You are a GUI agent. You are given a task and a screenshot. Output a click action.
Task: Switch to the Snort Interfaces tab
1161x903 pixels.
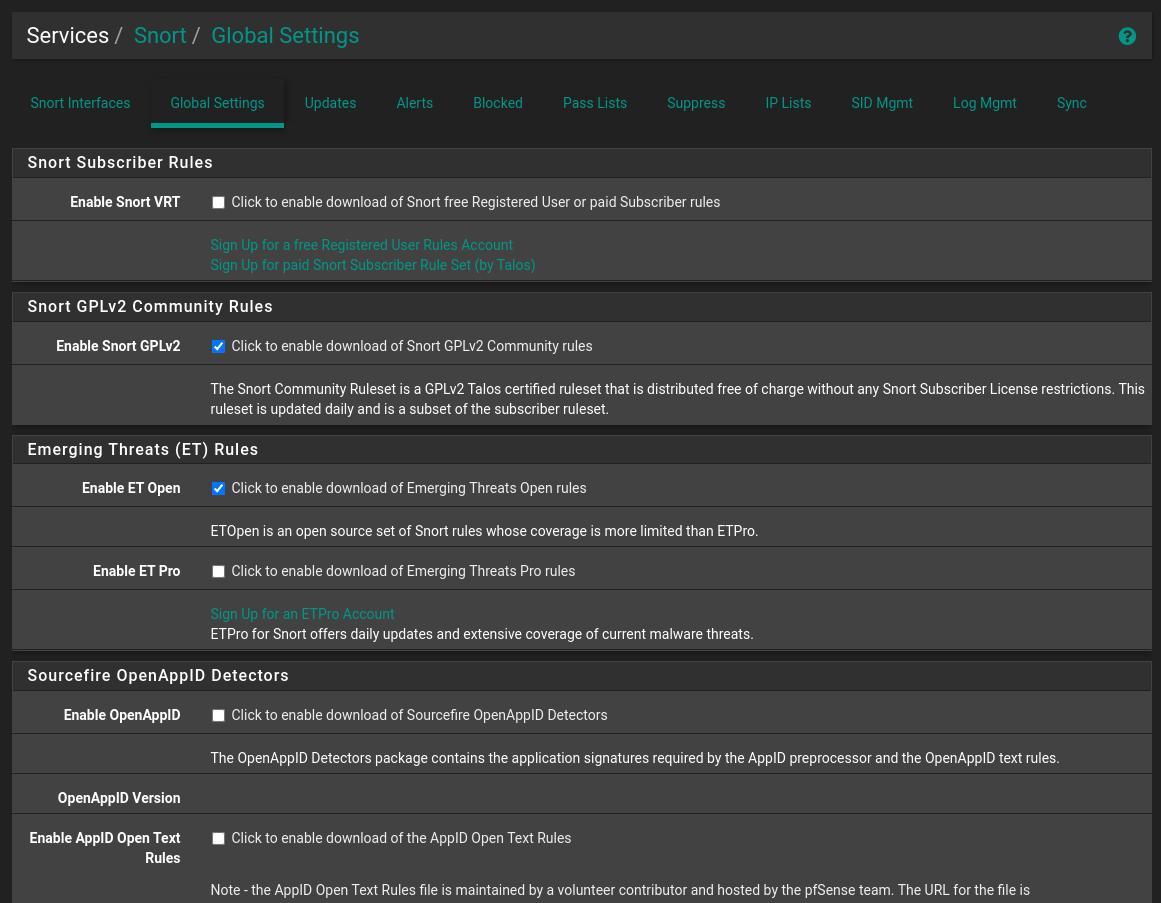coord(80,103)
